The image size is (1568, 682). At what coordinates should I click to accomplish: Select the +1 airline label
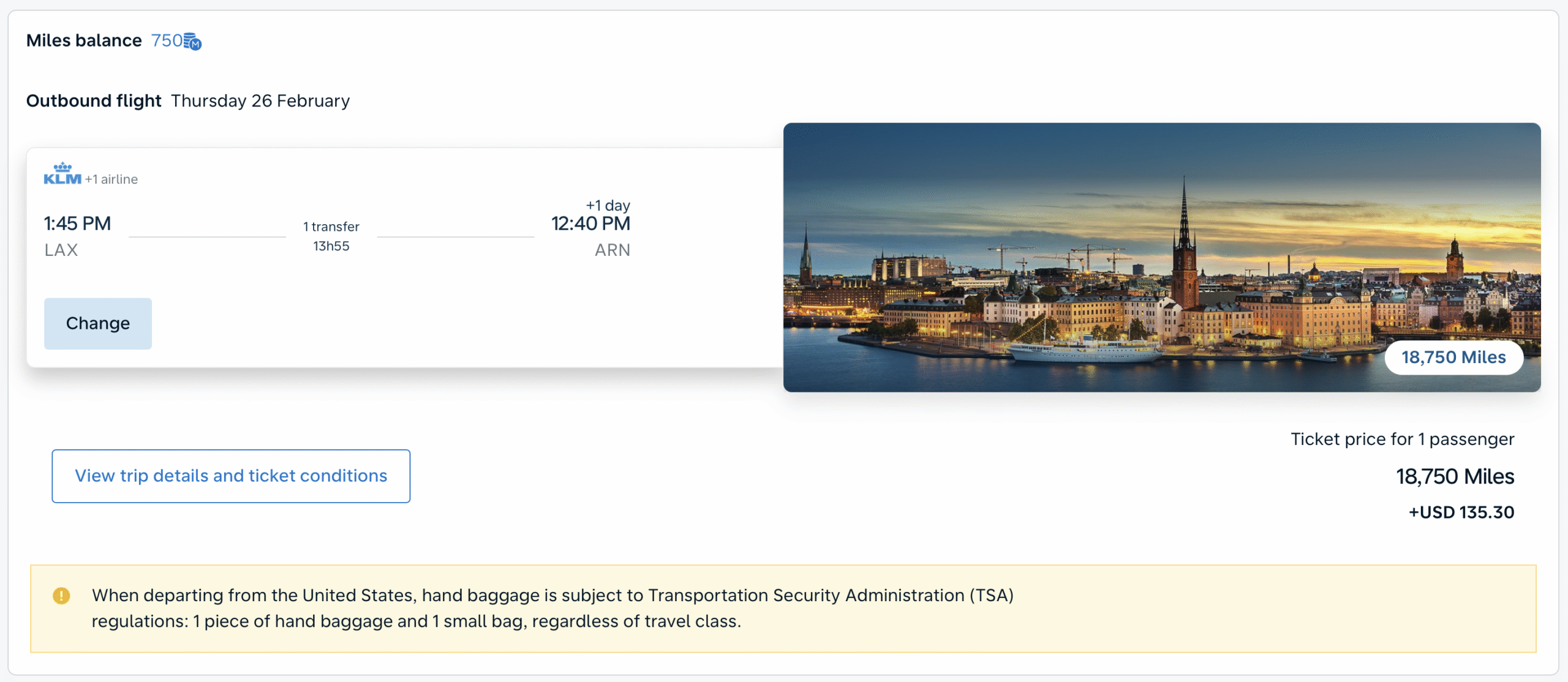[x=111, y=179]
